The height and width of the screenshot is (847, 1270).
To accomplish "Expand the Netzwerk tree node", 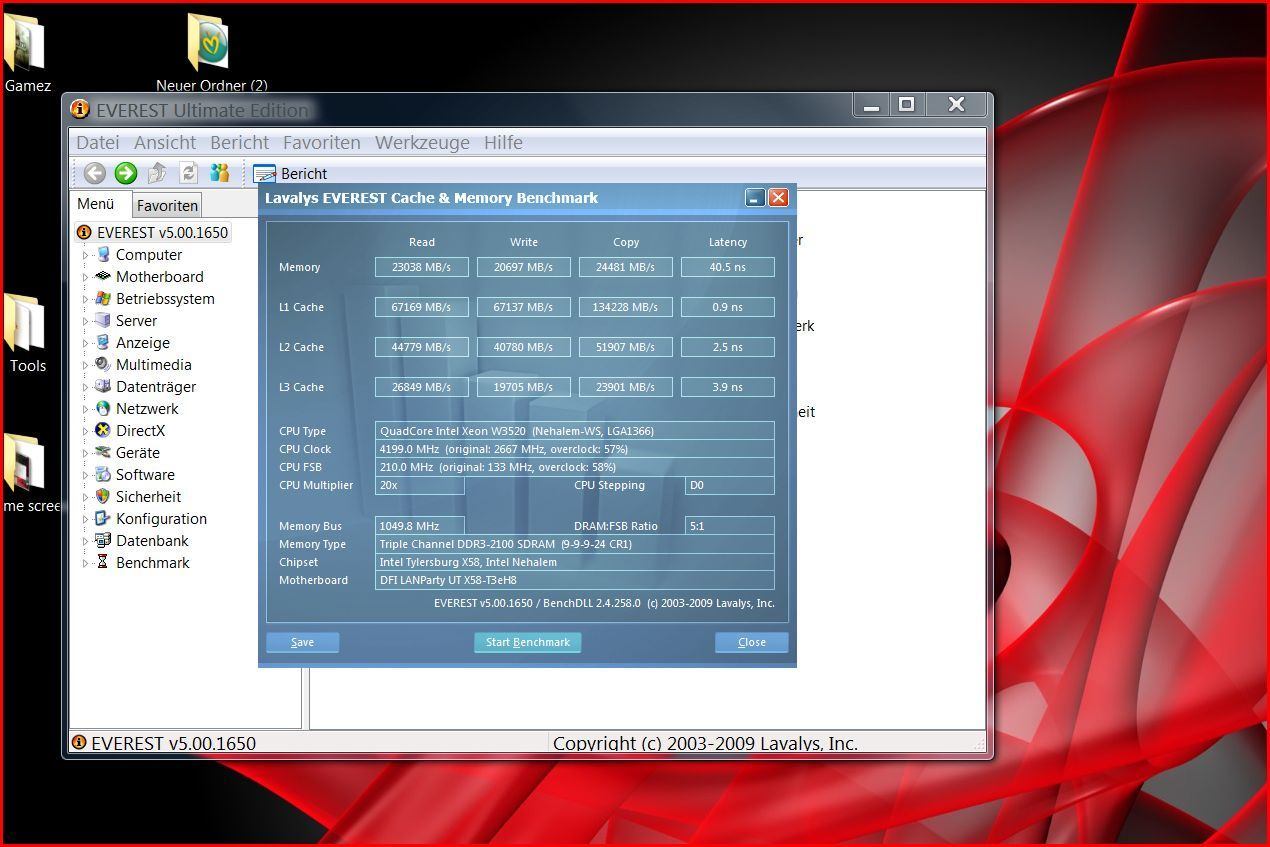I will [x=85, y=409].
